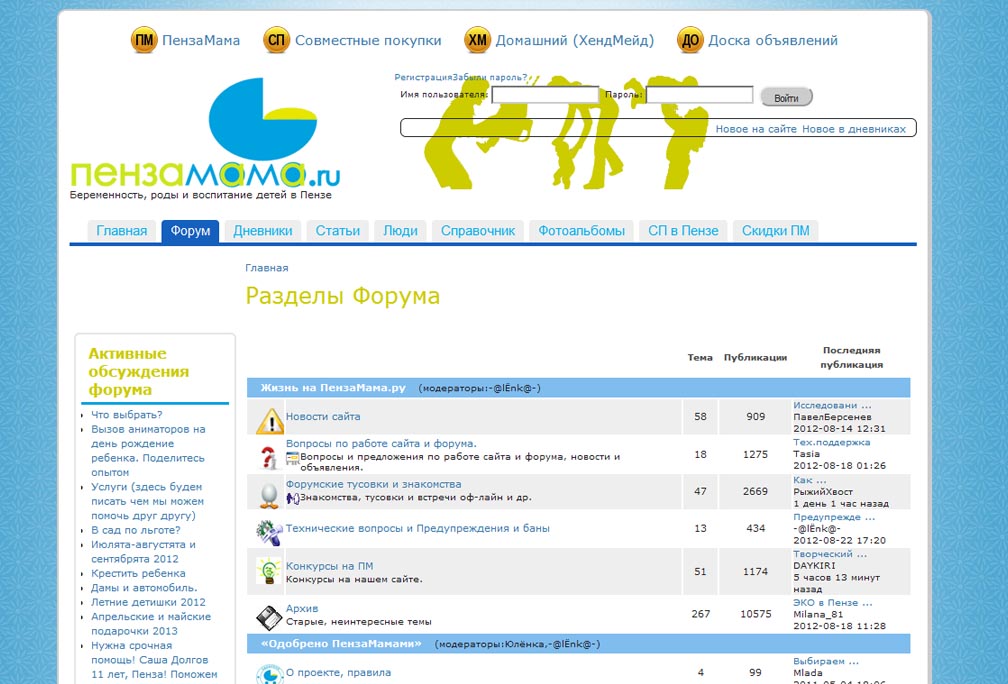Open the Конкурсы на ПМ section
The image size is (1008, 684).
click(x=329, y=566)
